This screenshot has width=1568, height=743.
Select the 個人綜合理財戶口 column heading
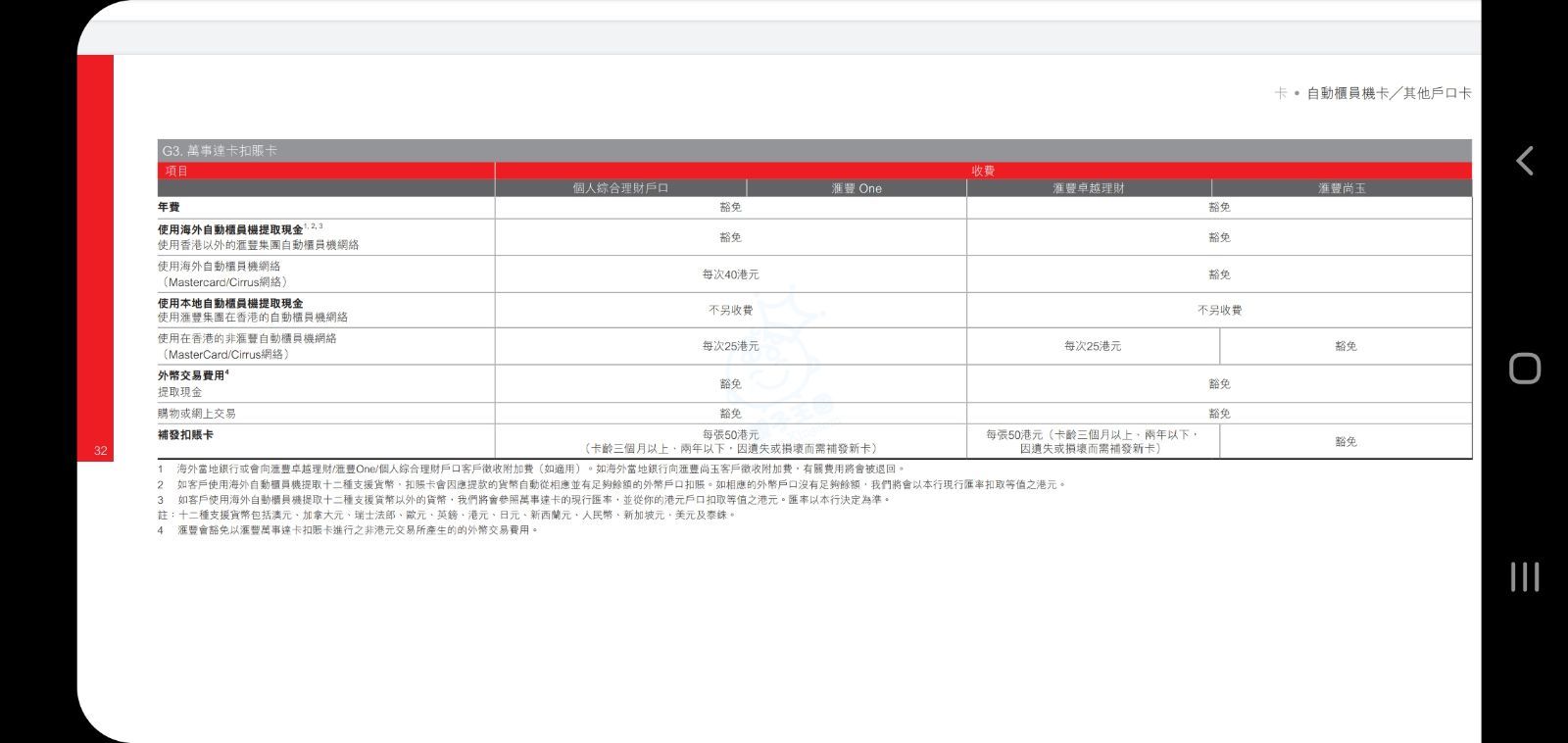pyautogui.click(x=620, y=188)
